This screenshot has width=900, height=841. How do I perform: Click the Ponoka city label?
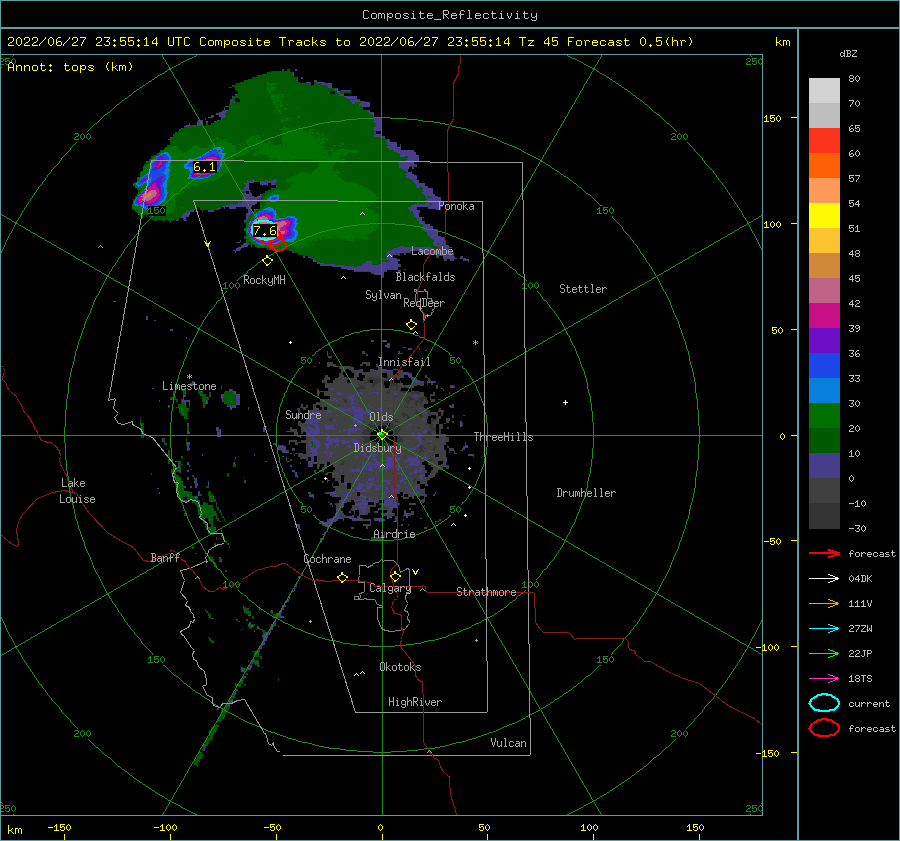click(x=456, y=206)
